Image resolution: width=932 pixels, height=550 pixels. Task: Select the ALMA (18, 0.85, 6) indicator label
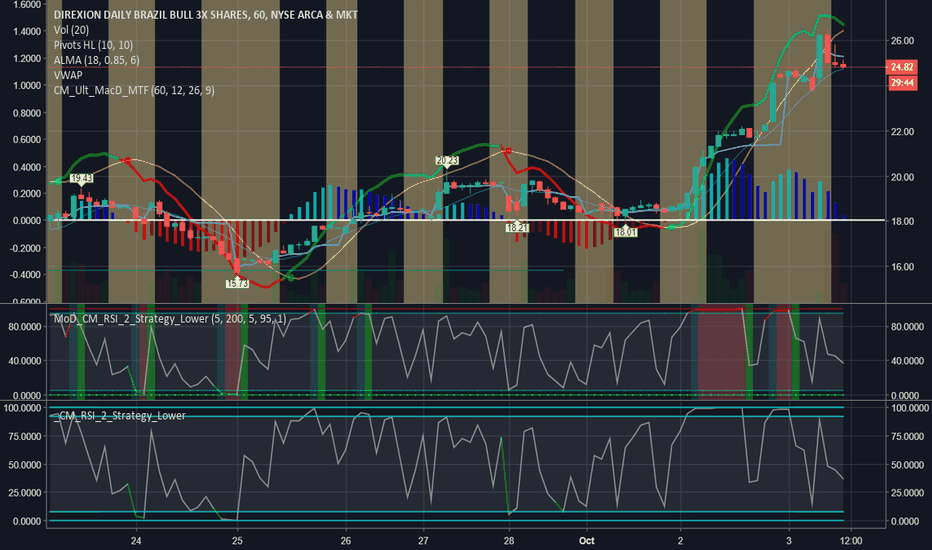click(x=96, y=60)
